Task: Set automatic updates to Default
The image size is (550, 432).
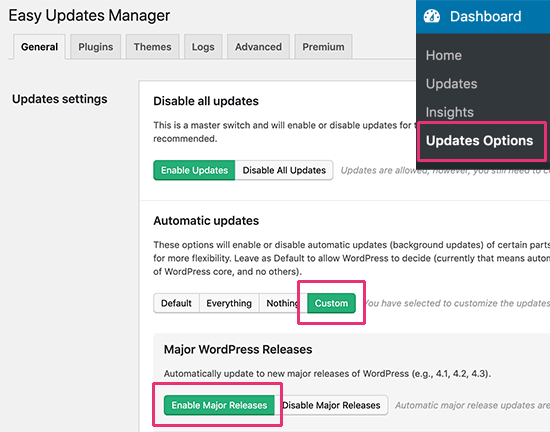Action: pos(176,303)
